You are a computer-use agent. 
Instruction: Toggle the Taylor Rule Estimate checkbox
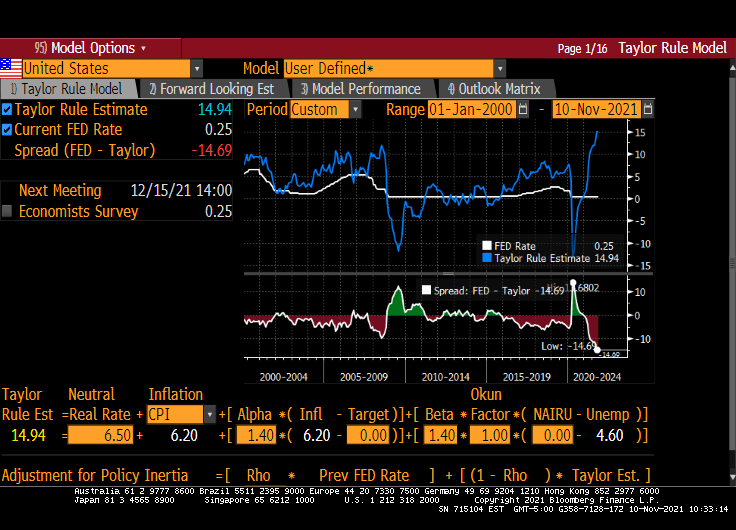pyautogui.click(x=8, y=110)
